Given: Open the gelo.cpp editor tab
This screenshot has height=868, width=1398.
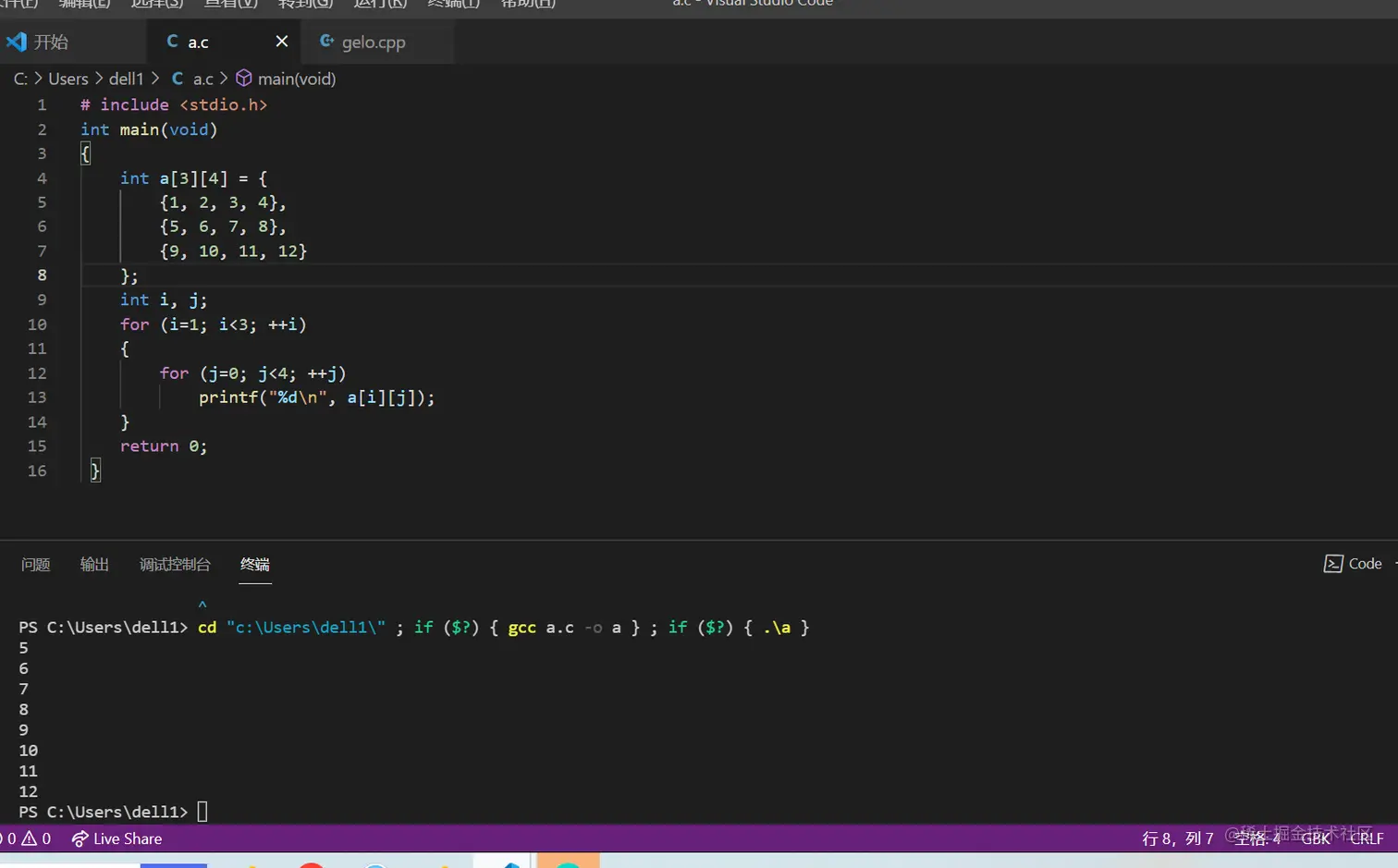Looking at the screenshot, I should pyautogui.click(x=374, y=42).
